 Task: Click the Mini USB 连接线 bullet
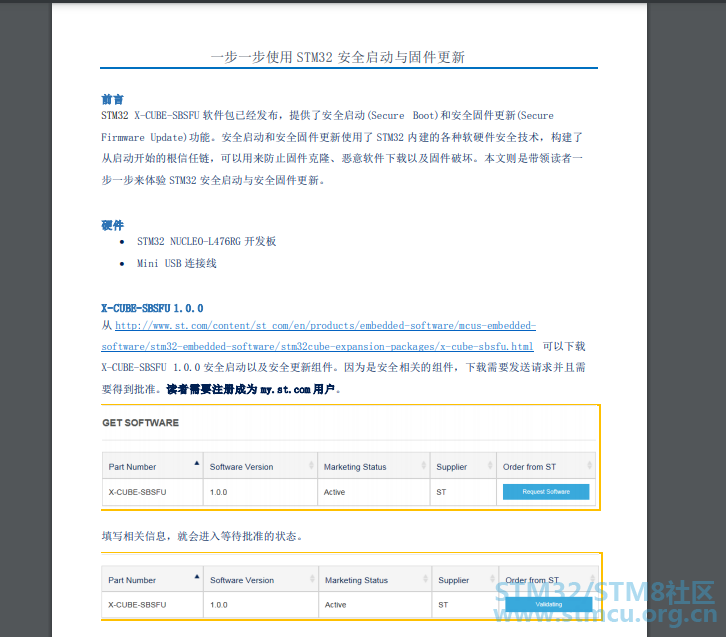point(176,263)
